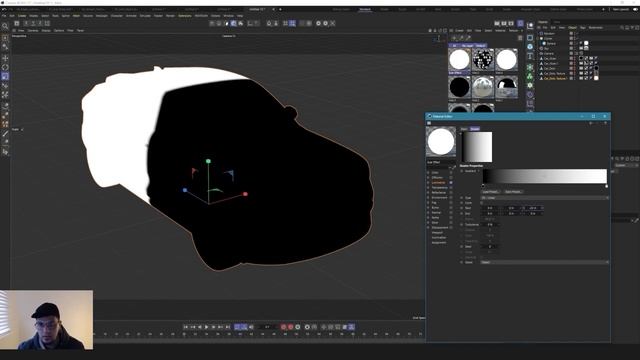The image size is (640, 360).
Task: Toggle the Cycle checkbox in gradient shader
Action: tap(482, 202)
